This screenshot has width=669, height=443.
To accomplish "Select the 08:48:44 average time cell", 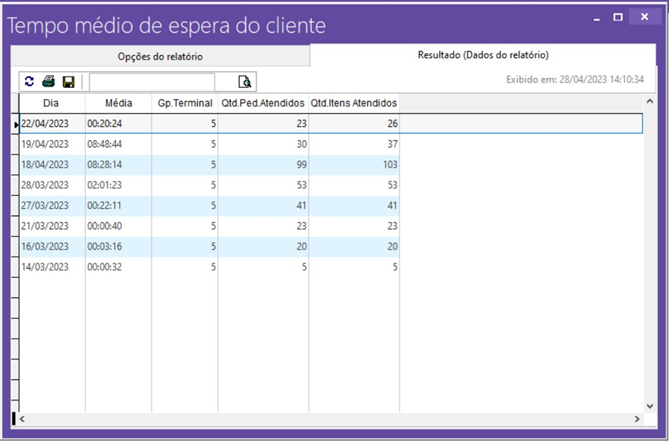I will (118, 144).
